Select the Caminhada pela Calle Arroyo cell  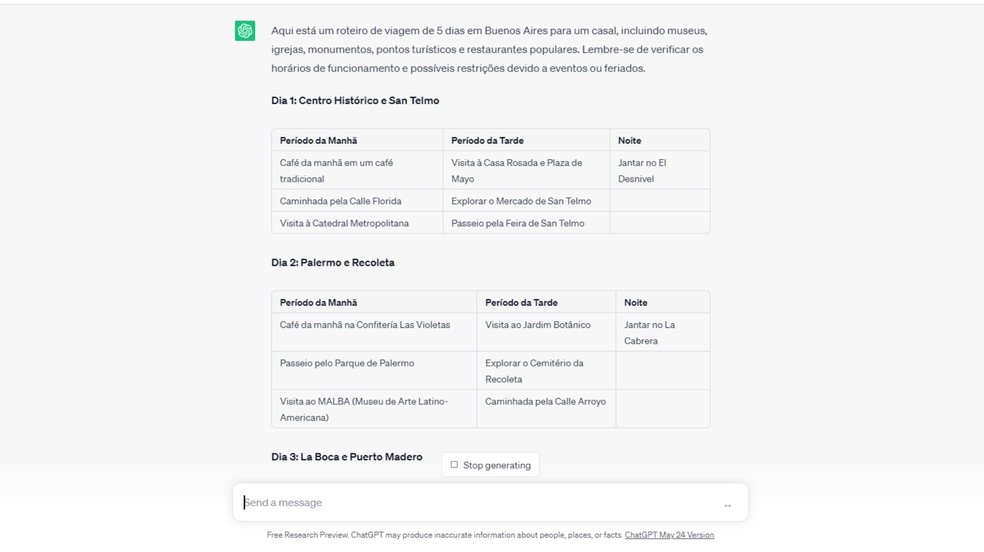click(545, 402)
